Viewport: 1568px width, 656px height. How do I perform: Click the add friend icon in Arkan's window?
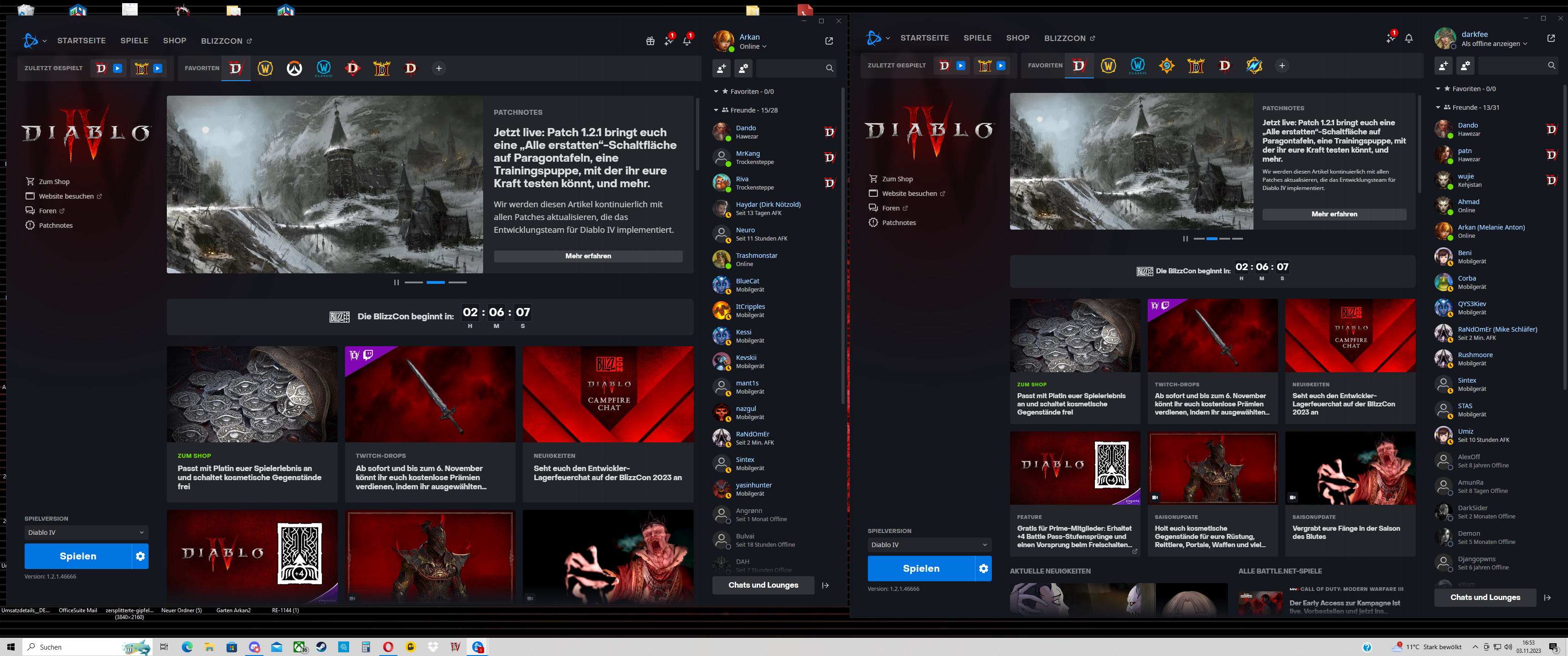[x=721, y=69]
